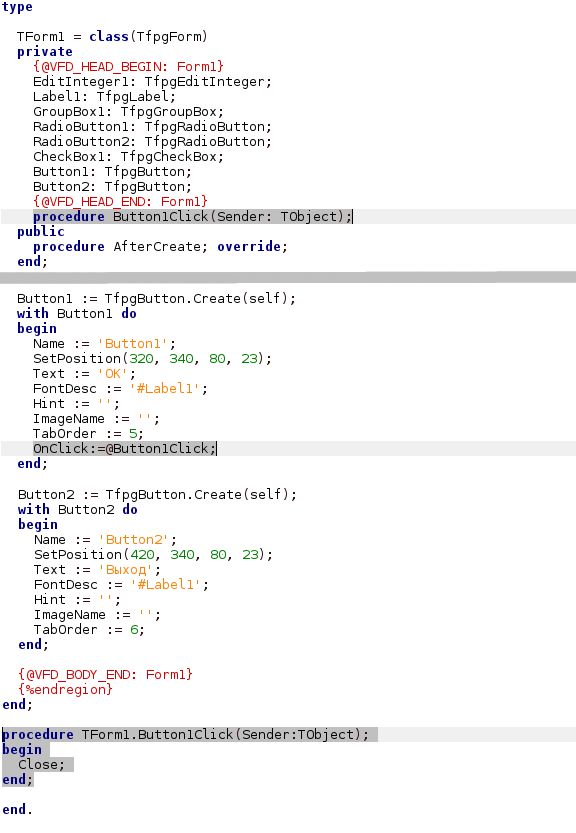Viewport: 576px width, 833px height.
Task: Click the 'Close;' statement in Button1Click
Action: coord(41,764)
